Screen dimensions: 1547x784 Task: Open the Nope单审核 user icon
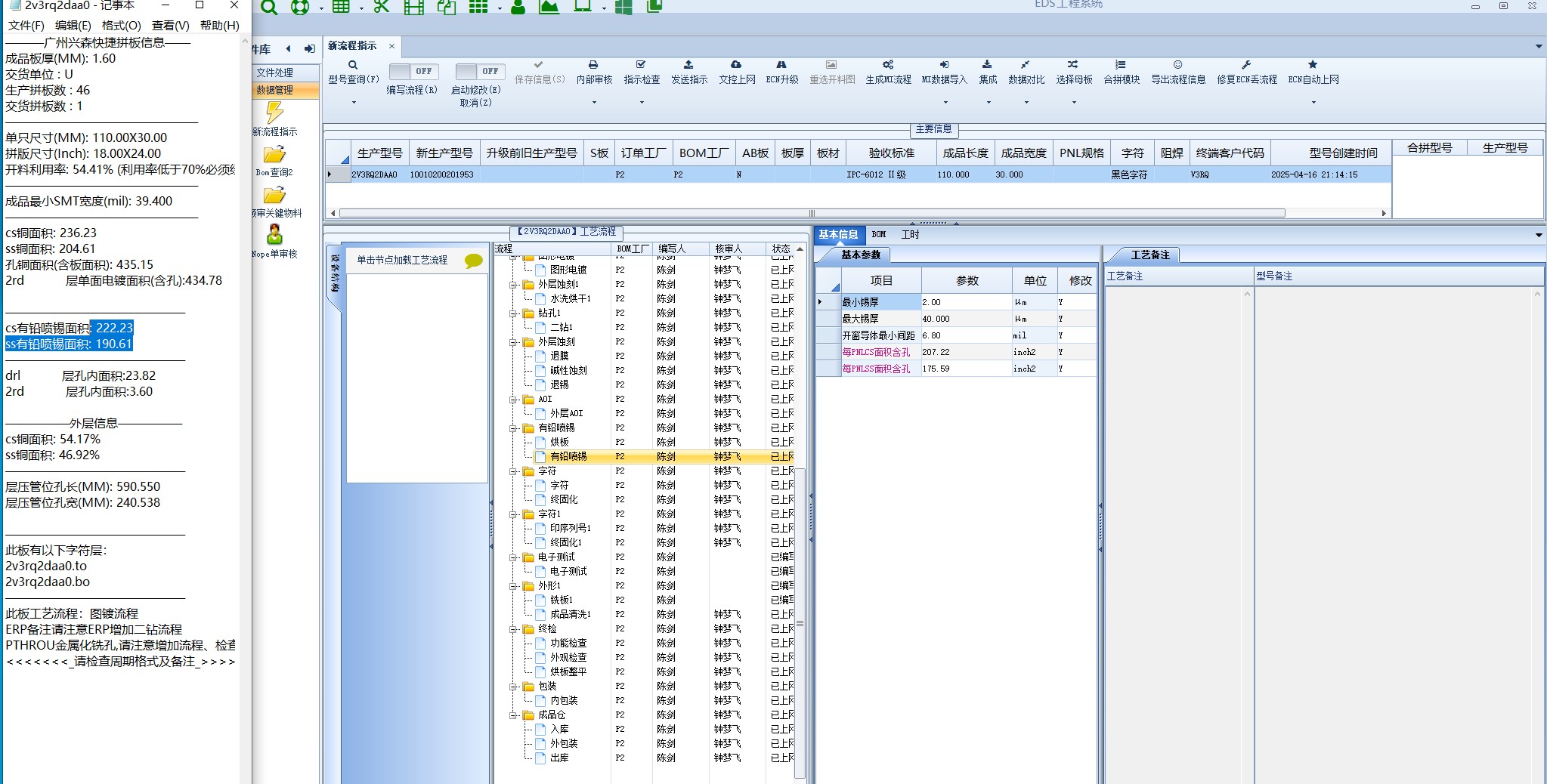click(274, 235)
